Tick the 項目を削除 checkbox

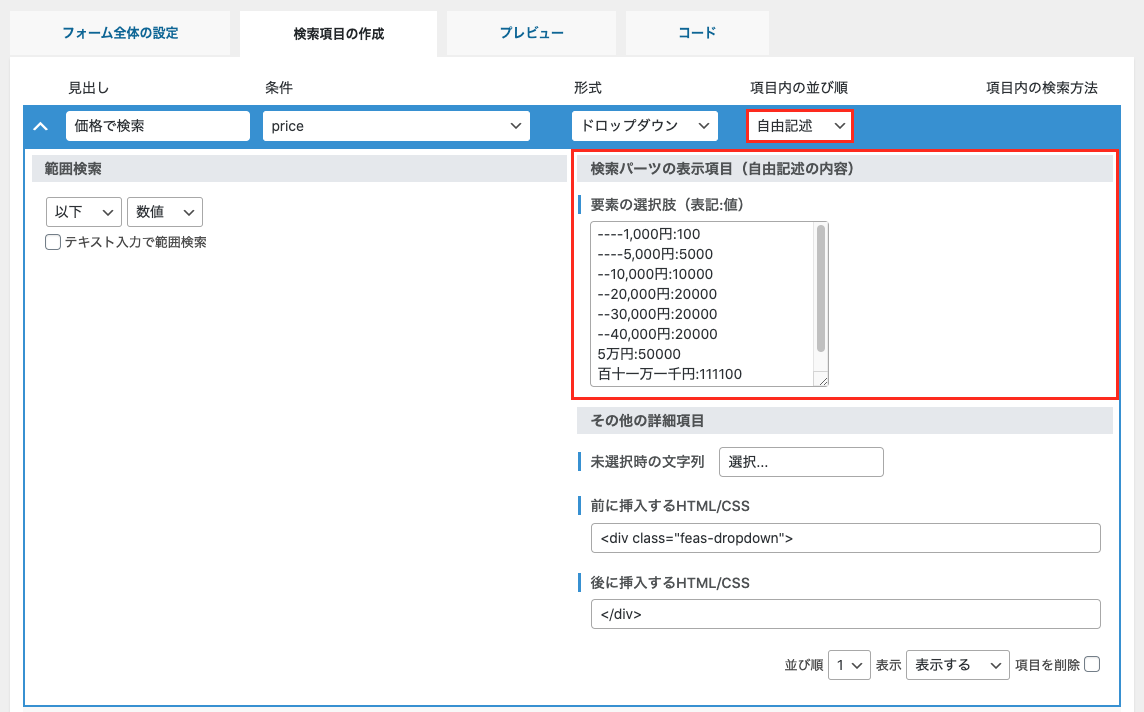tap(1092, 665)
